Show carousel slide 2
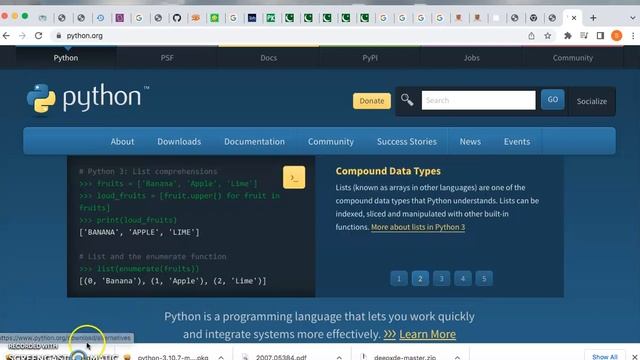The height and width of the screenshot is (360, 640). (420, 279)
